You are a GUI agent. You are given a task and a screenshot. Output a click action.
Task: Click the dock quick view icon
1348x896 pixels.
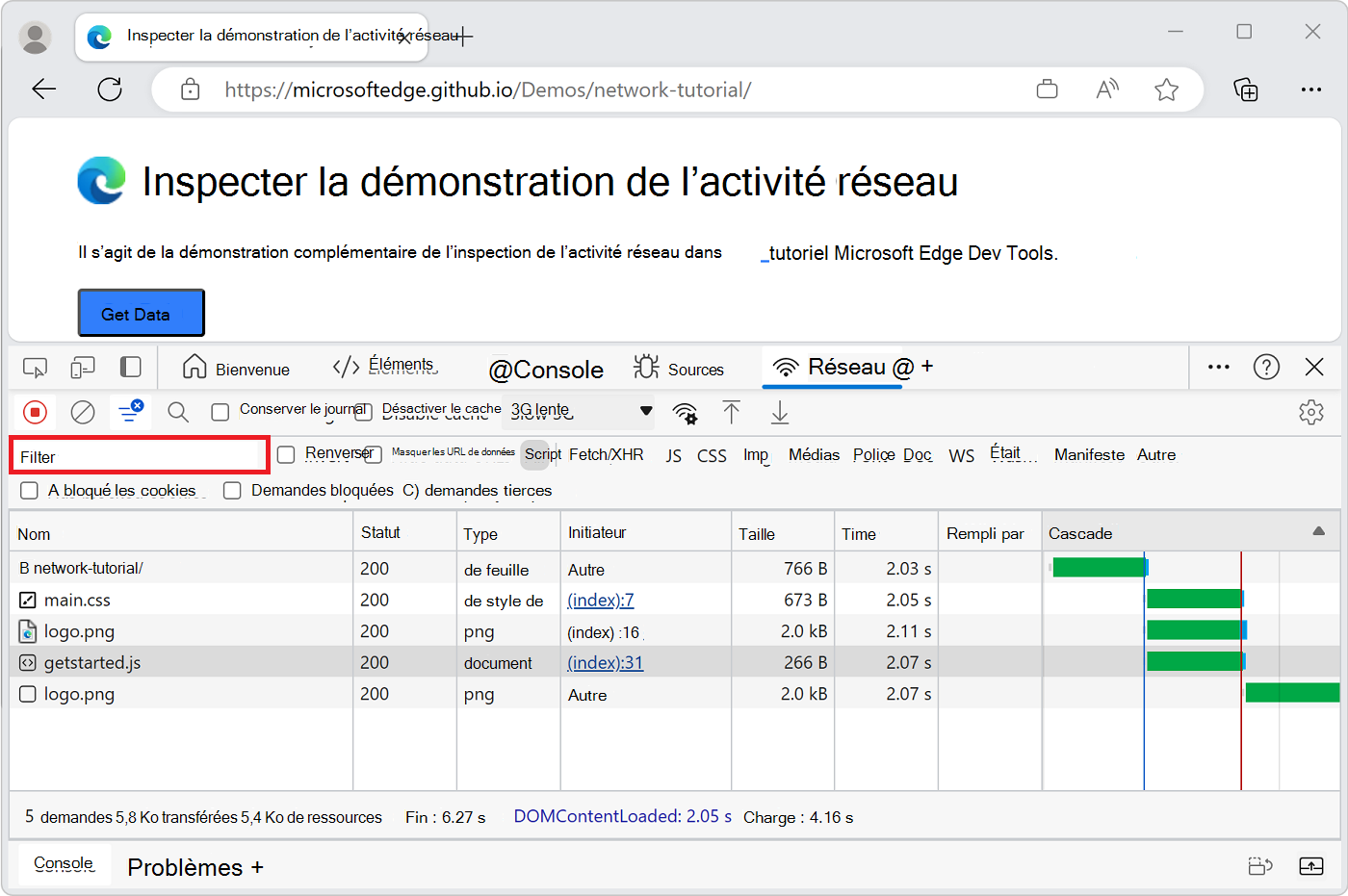(1260, 866)
